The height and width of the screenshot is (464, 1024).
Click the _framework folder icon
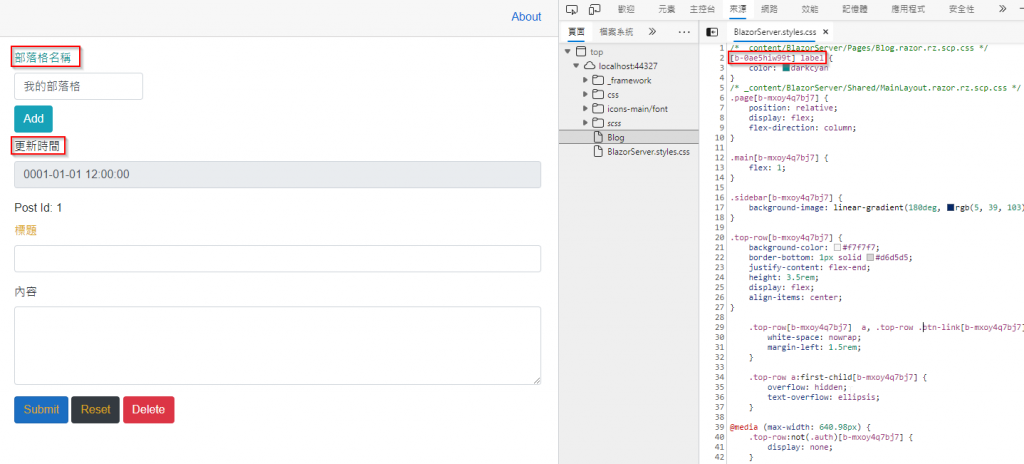coord(598,80)
